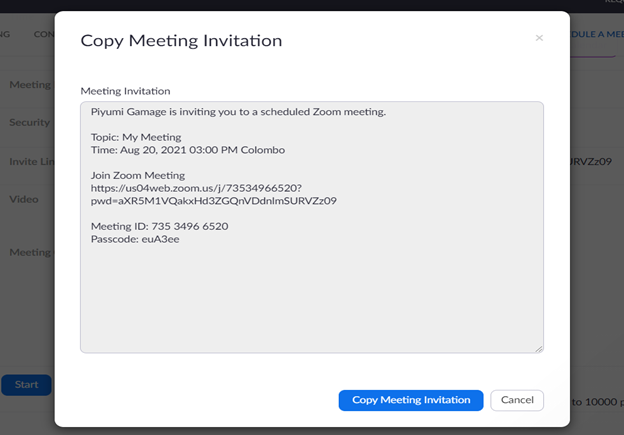Close the dialog with the X icon
This screenshot has width=624, height=435.
tap(539, 38)
